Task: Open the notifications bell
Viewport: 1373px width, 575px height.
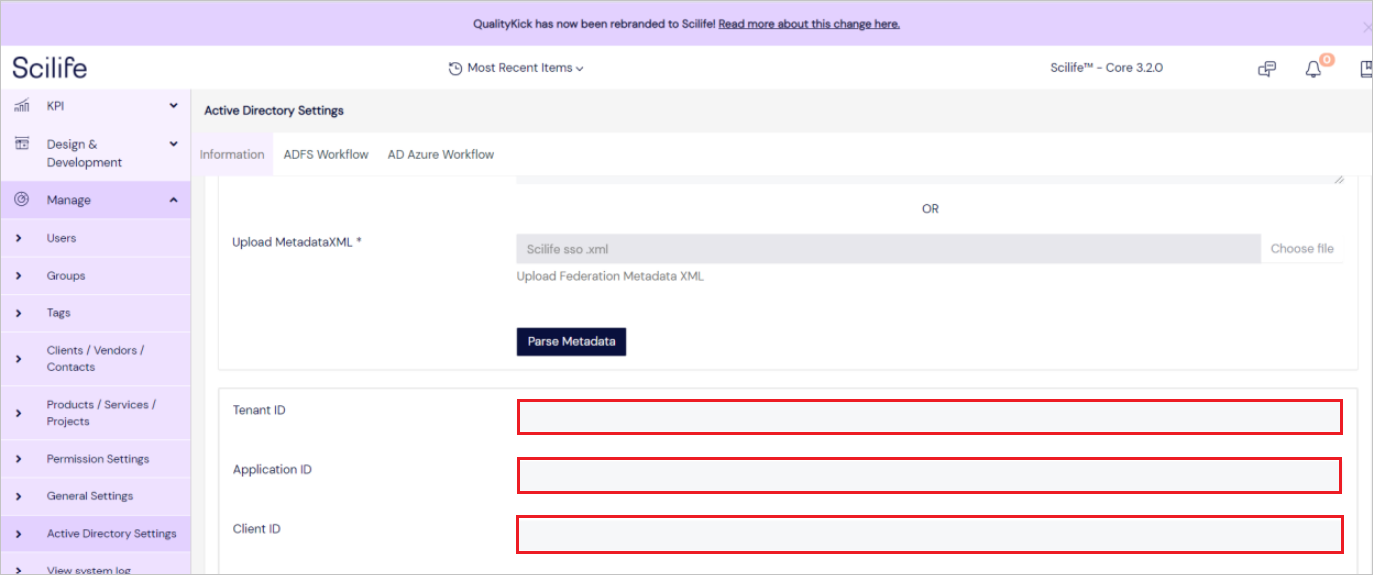Action: (1314, 69)
